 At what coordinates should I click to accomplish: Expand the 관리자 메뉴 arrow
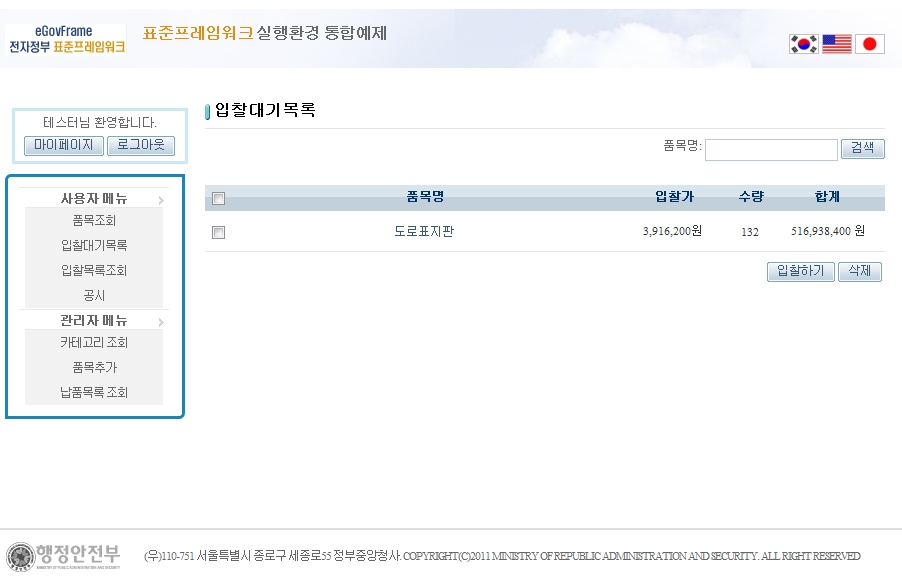pos(160,322)
